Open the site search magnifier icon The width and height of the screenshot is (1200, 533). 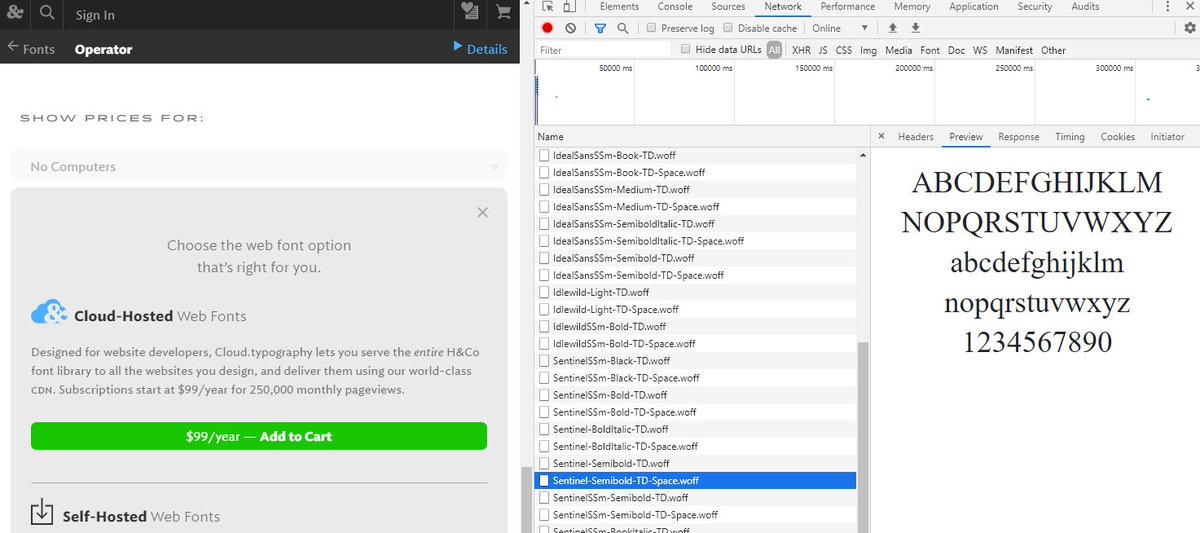coord(48,13)
